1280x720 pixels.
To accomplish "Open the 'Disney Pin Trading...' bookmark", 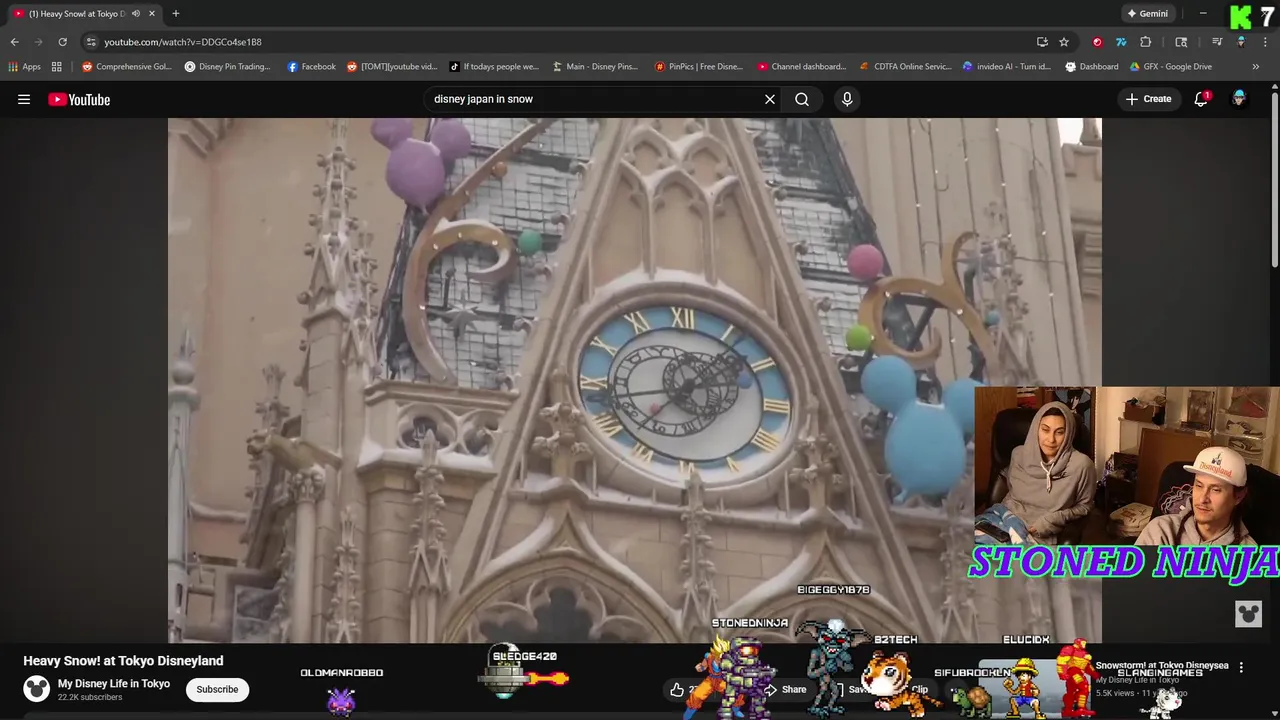I will (x=227, y=67).
